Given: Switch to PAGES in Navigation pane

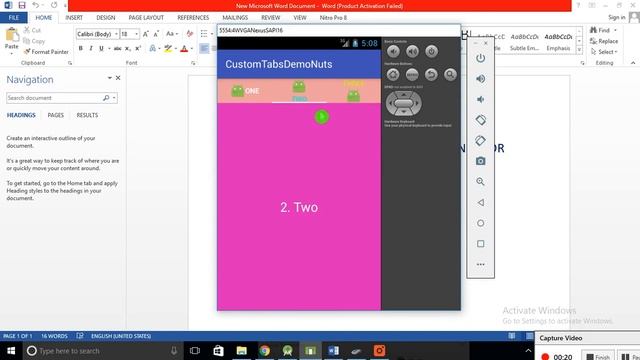Looking at the screenshot, I should pyautogui.click(x=56, y=115).
